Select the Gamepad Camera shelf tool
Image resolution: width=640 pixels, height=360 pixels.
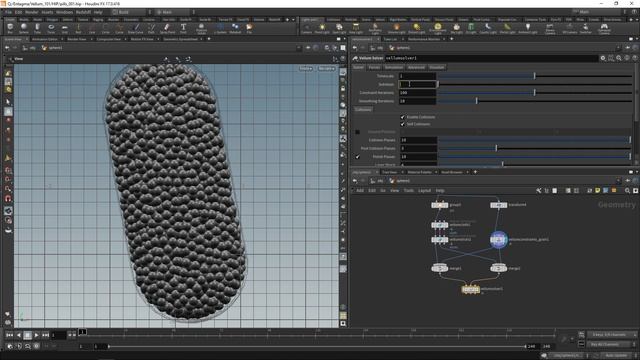coord(604,28)
